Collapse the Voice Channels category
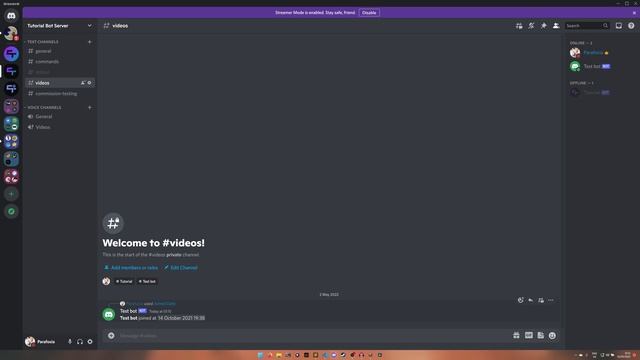 pos(44,107)
